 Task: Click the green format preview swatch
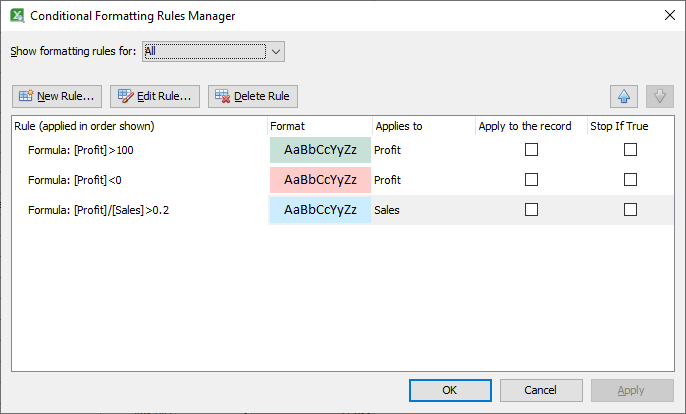[x=320, y=150]
